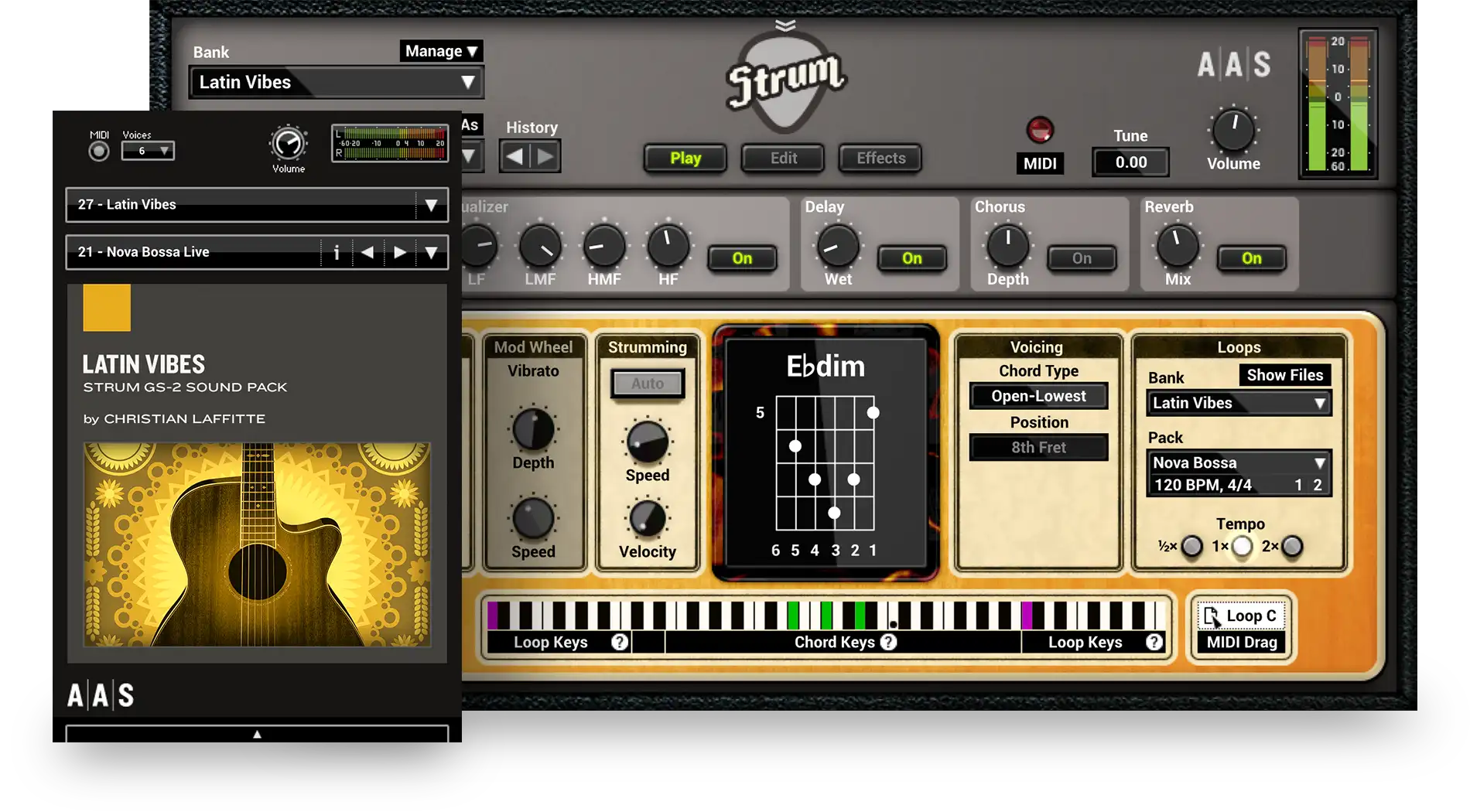1470x812 pixels.
Task: Open the Latin Vibes bank dropdown
Action: (337, 82)
